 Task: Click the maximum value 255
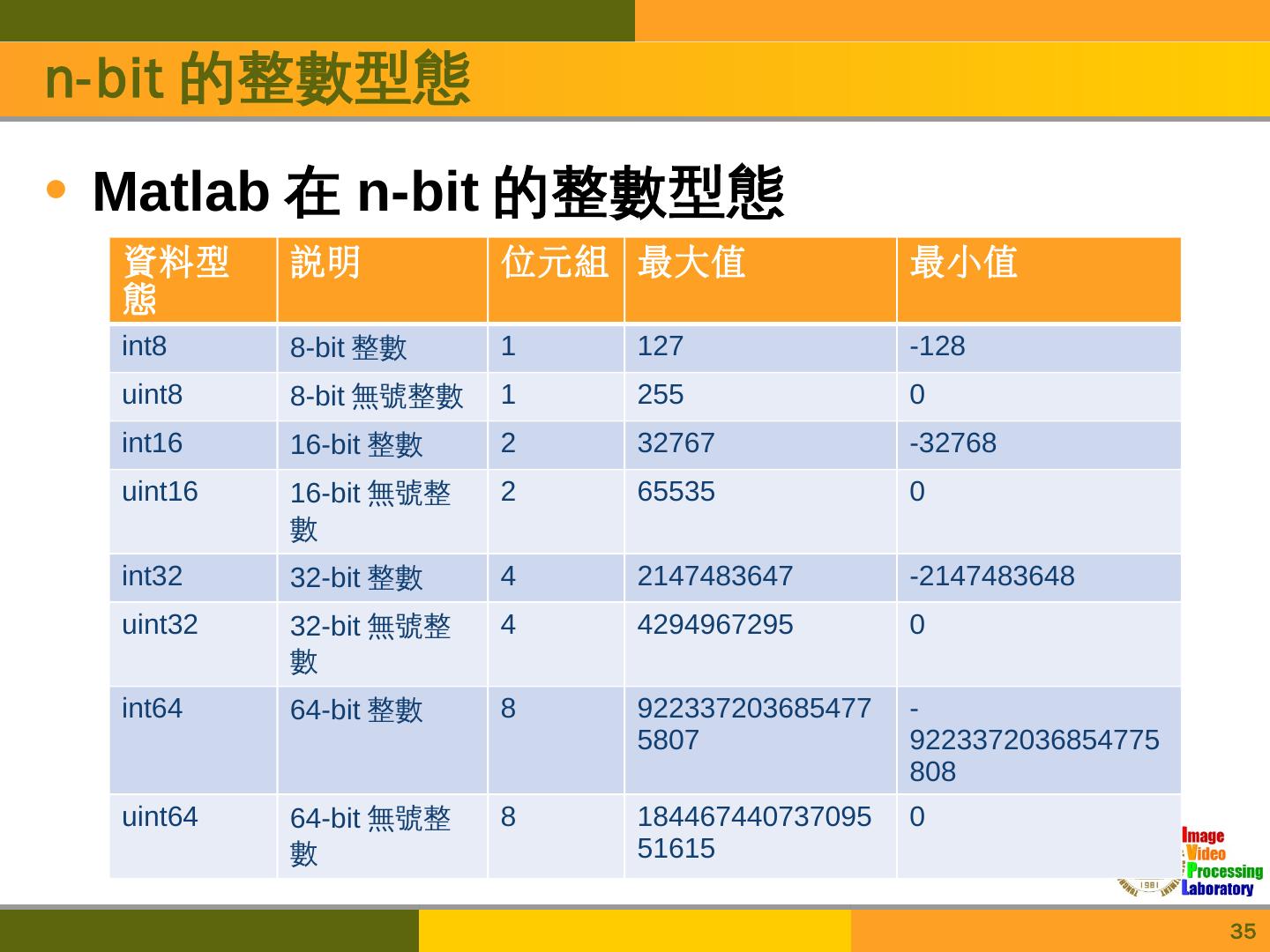pyautogui.click(x=661, y=395)
